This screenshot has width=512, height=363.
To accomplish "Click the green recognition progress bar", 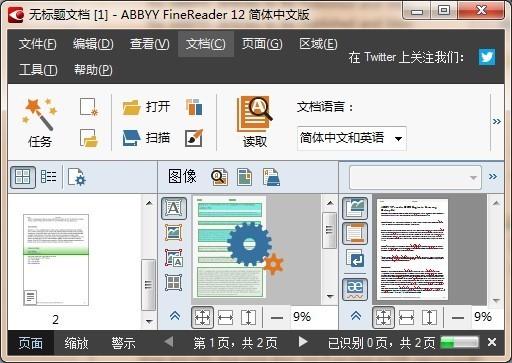I will click(x=460, y=342).
